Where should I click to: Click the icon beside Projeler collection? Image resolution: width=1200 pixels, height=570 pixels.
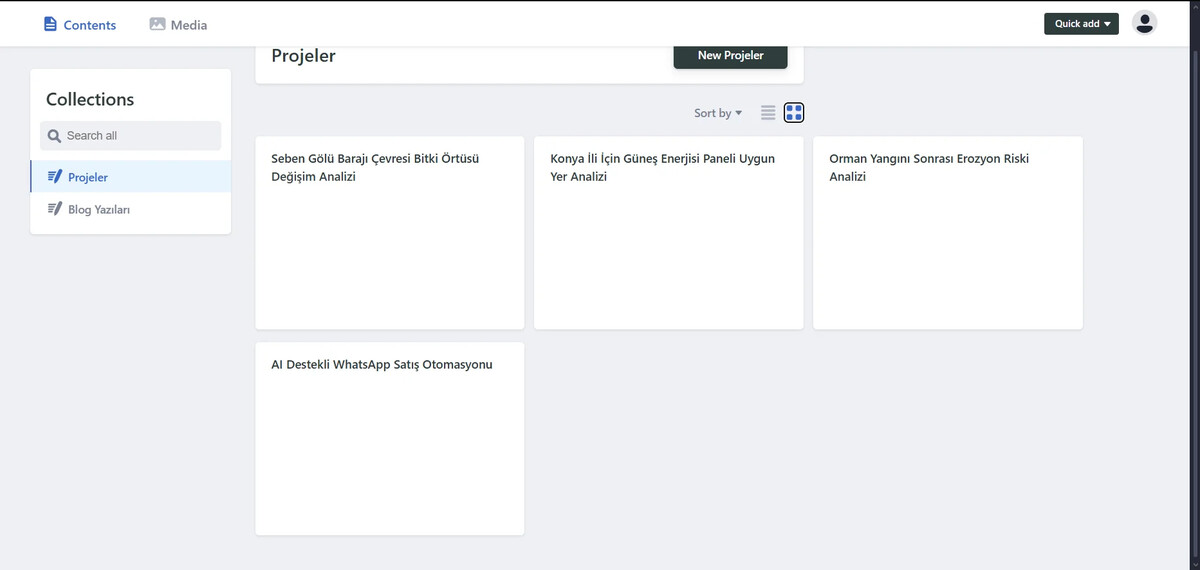click(55, 177)
